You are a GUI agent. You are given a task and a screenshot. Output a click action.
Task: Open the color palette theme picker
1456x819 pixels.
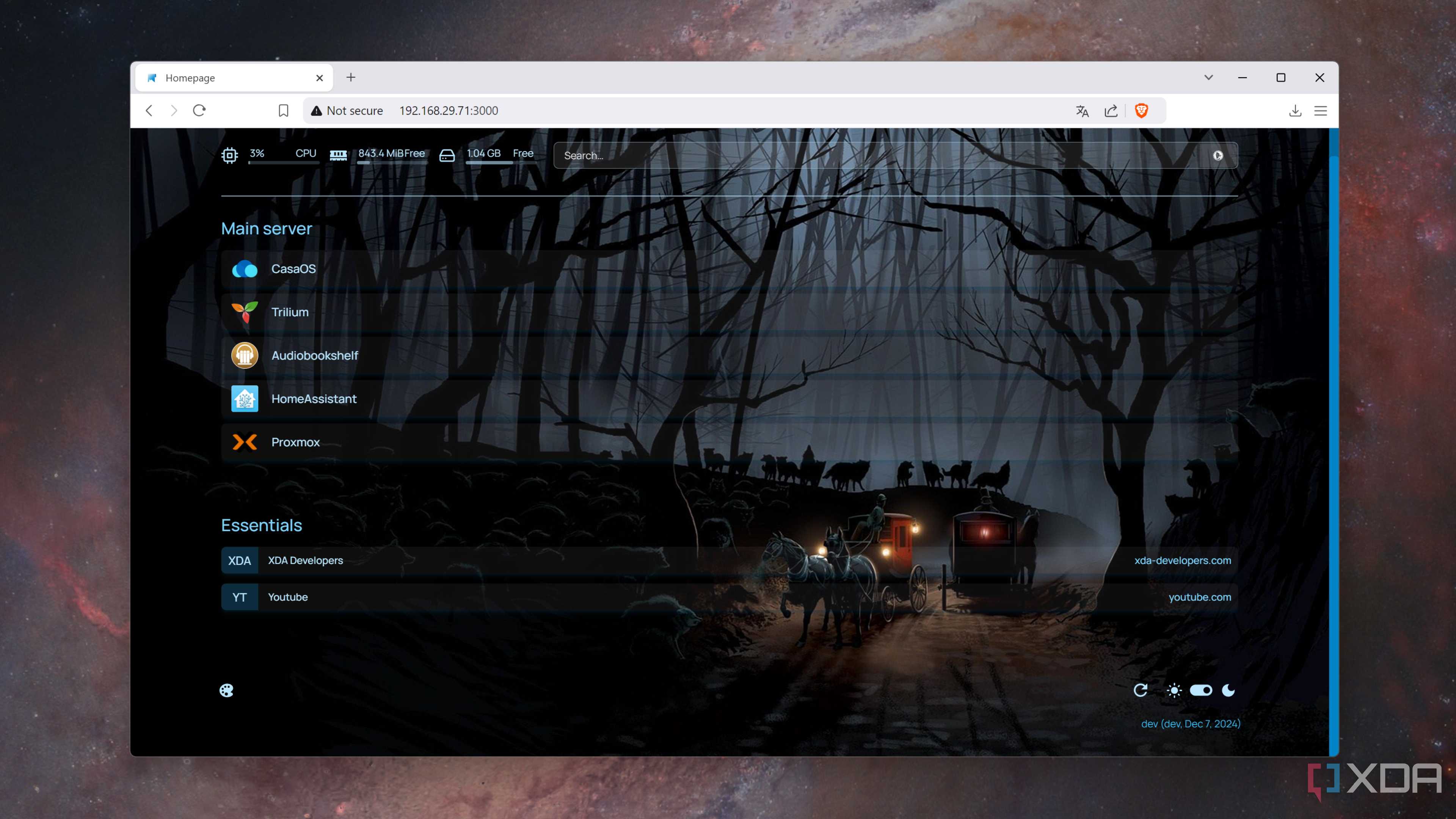tap(227, 690)
